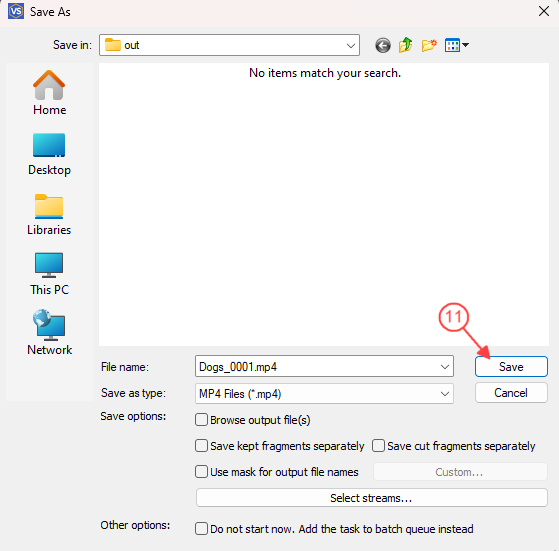
Task: Select Desktop in the places sidebar
Action: [x=49, y=154]
